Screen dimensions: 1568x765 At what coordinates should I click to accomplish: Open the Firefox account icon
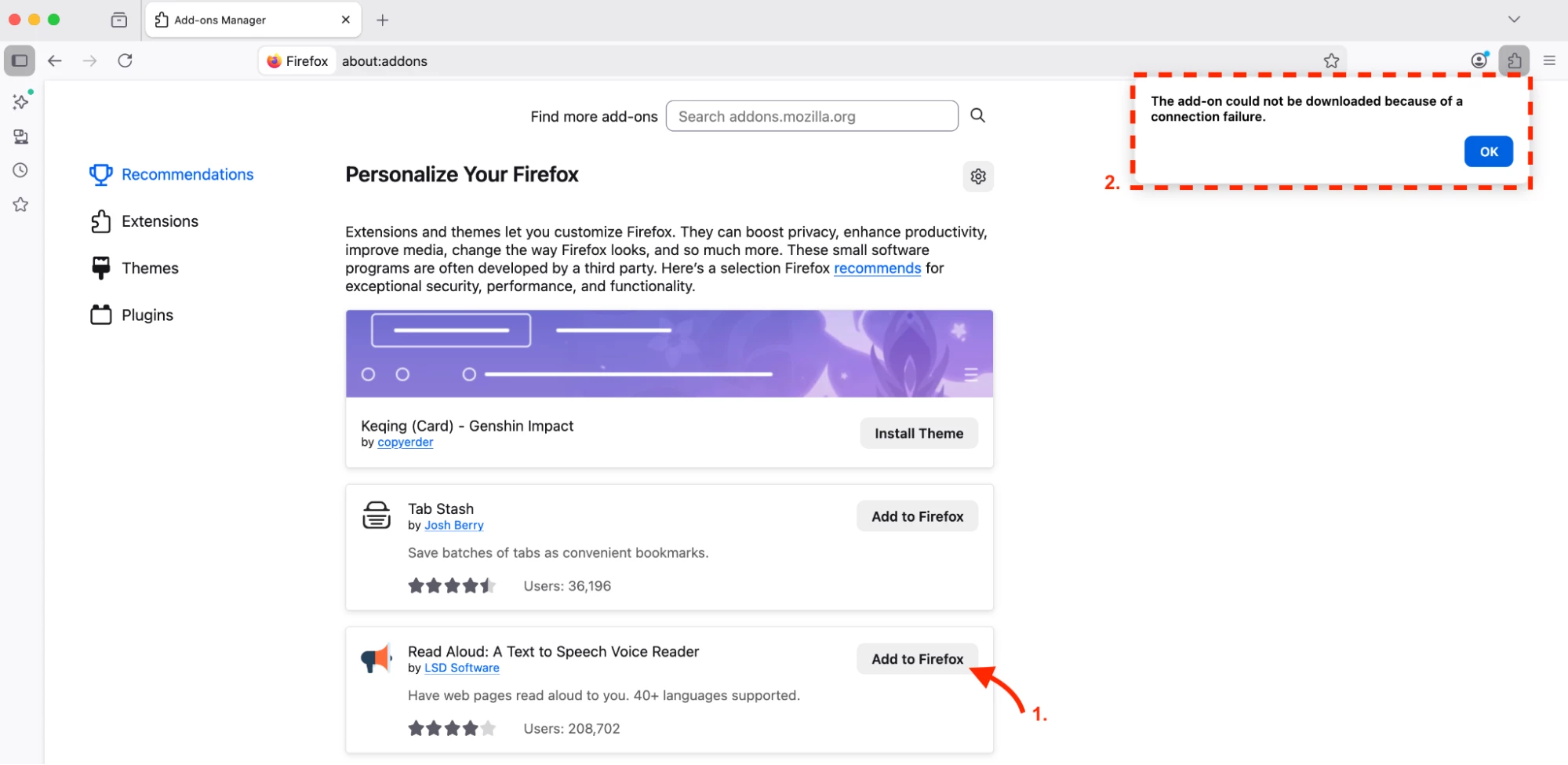pyautogui.click(x=1479, y=60)
